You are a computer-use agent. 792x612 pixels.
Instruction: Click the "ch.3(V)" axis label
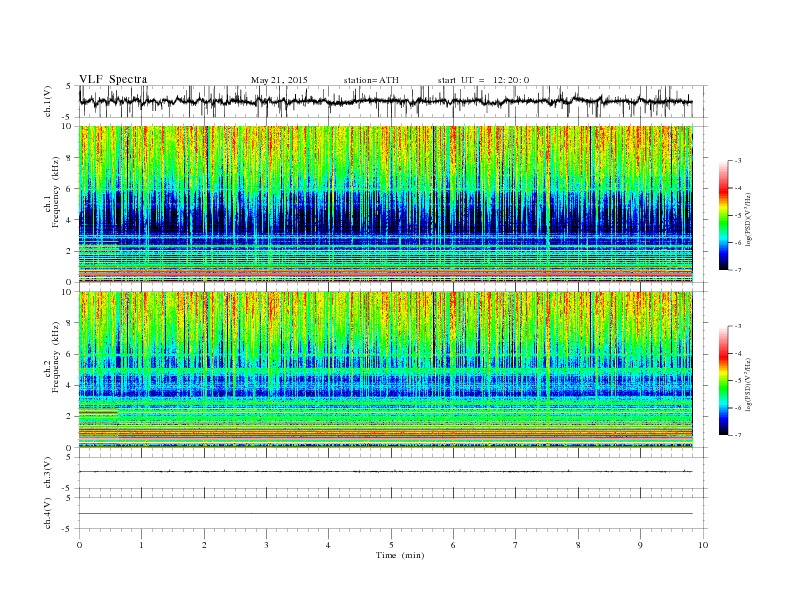pyautogui.click(x=48, y=473)
